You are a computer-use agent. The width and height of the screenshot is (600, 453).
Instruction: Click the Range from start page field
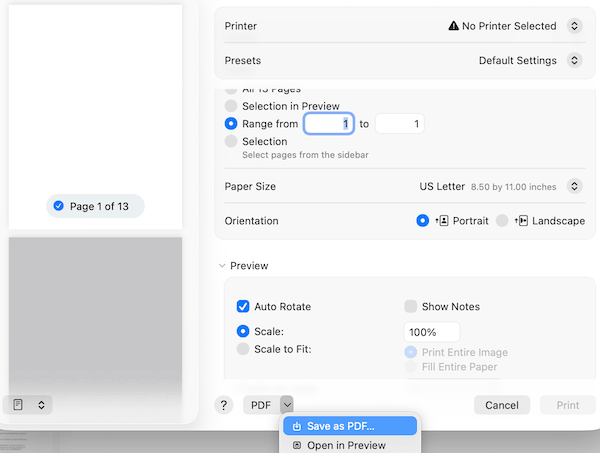tap(329, 124)
